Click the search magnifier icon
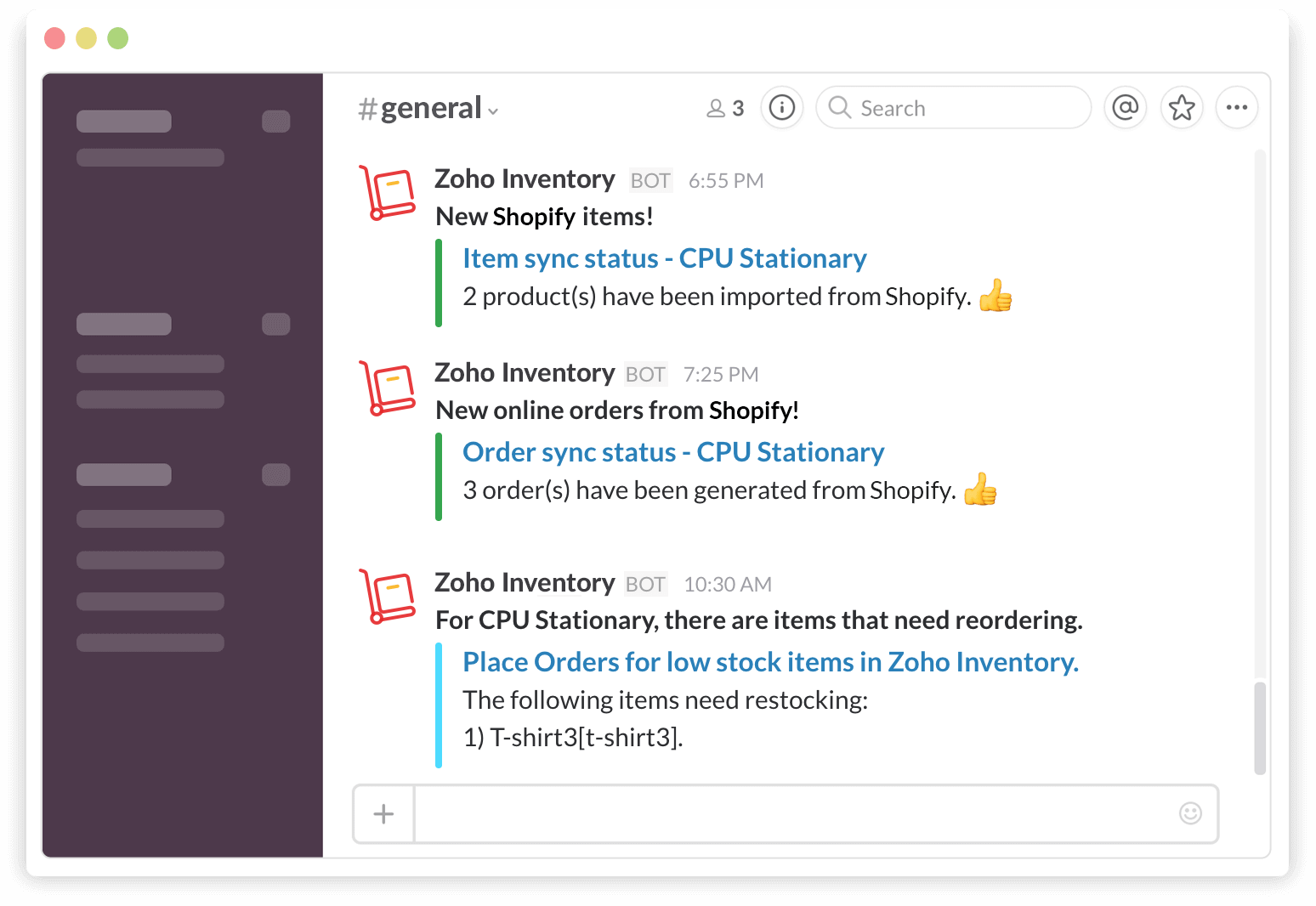This screenshot has height=906, width=1316. click(839, 107)
